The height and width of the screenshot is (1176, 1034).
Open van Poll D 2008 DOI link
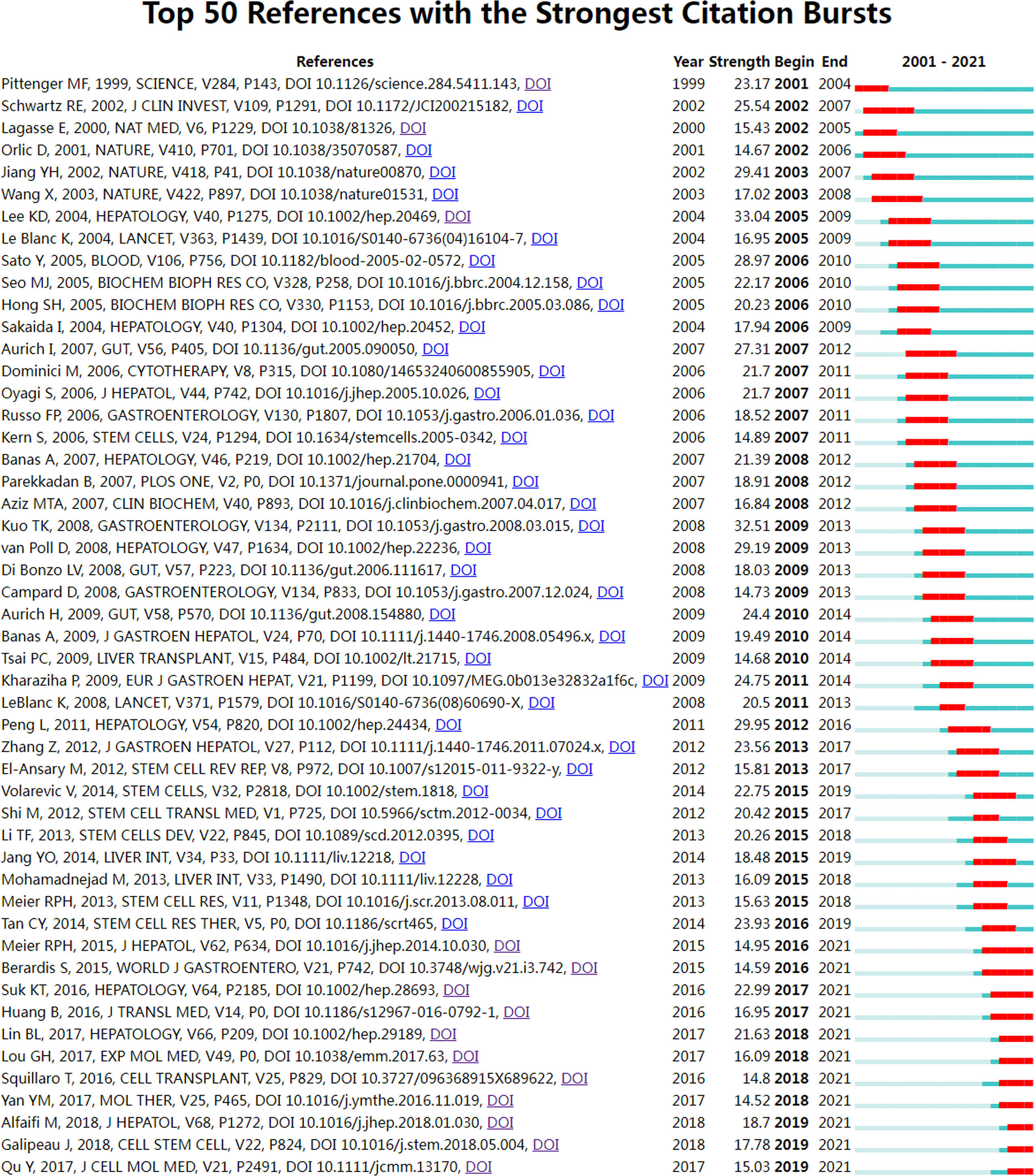point(478,548)
